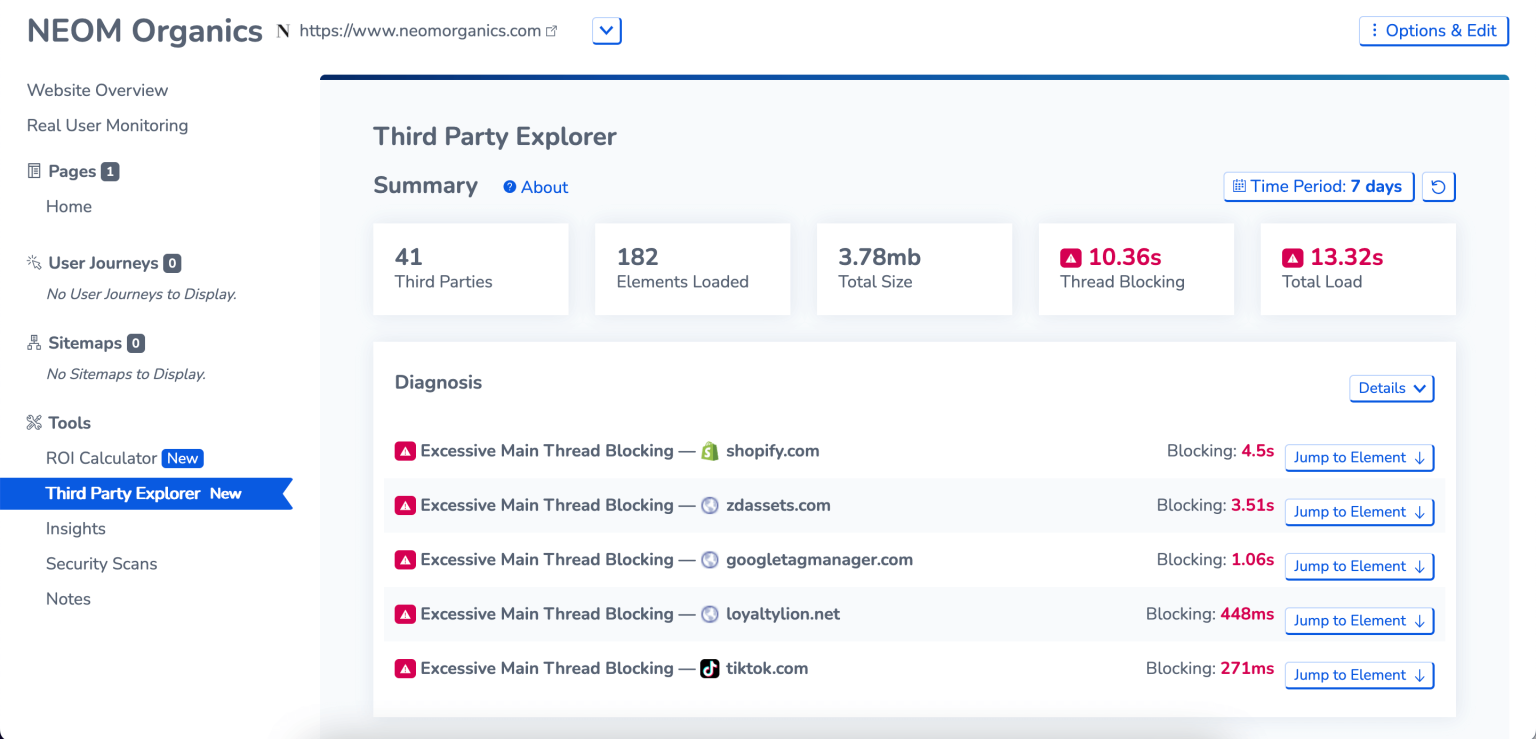
Task: Click the question mark icon next to About
Action: point(510,187)
